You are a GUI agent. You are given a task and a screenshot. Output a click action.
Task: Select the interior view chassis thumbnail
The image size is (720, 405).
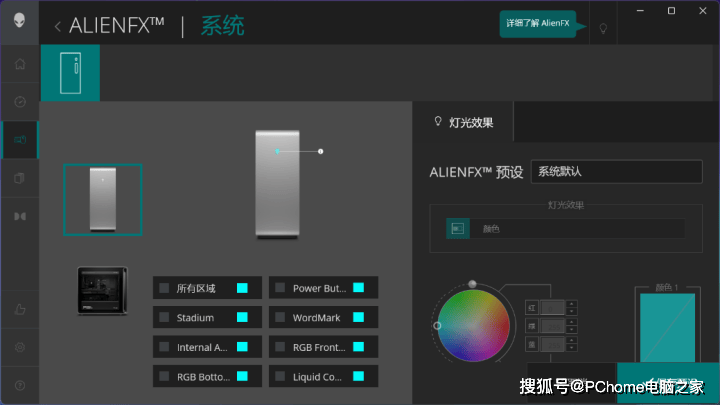[x=102, y=291]
